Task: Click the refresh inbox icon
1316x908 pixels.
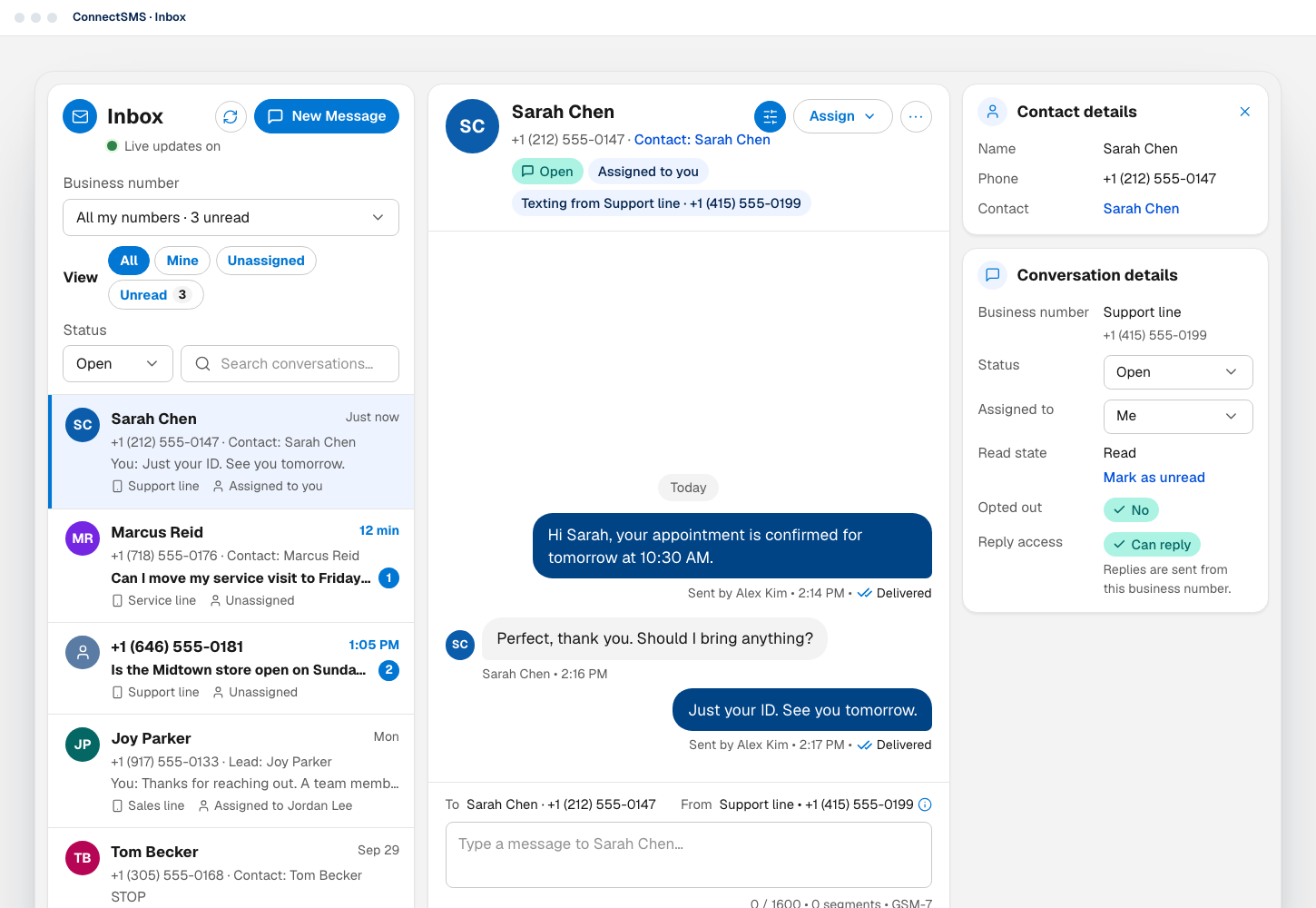Action: pyautogui.click(x=231, y=116)
